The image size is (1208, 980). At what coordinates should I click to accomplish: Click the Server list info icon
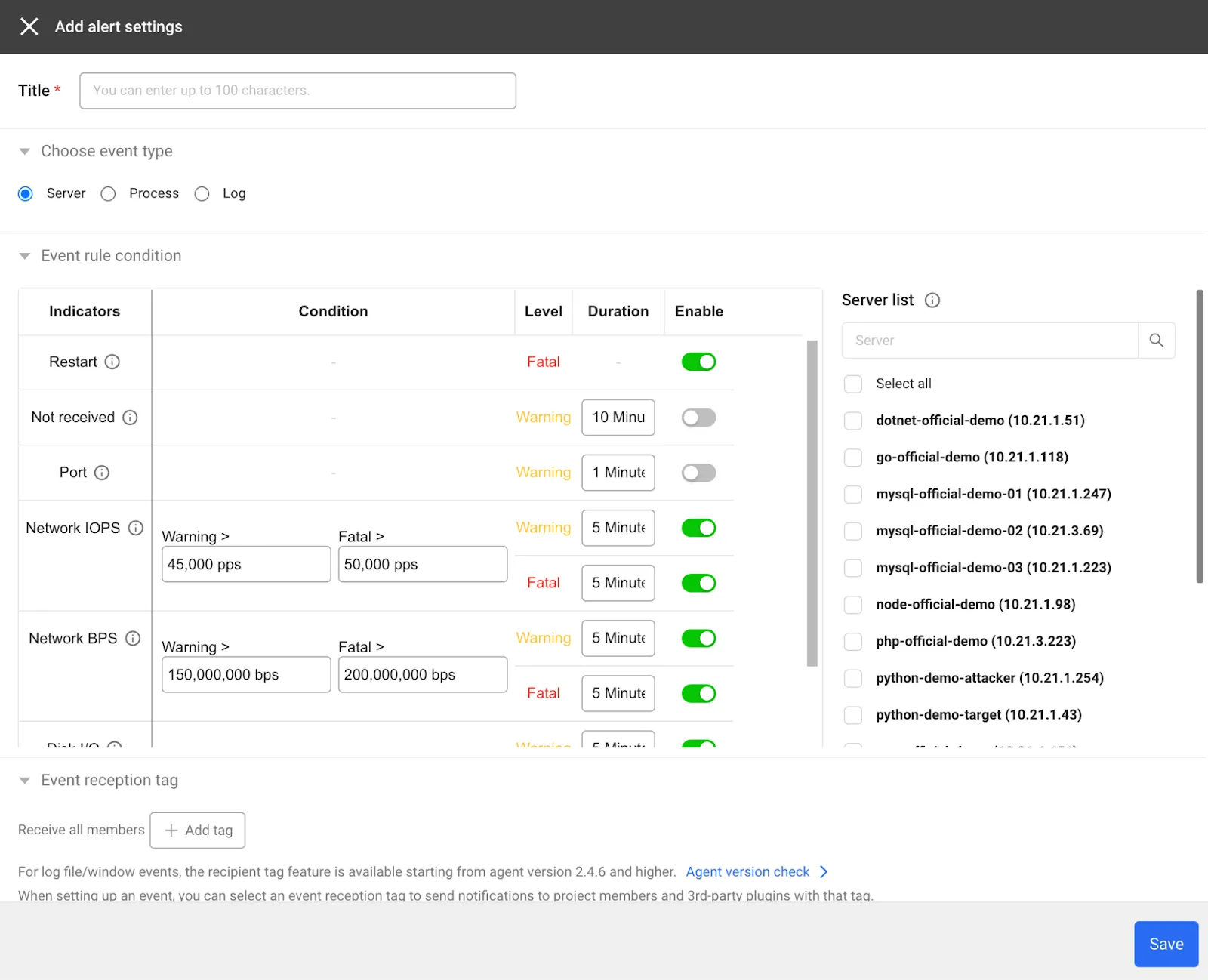point(932,300)
